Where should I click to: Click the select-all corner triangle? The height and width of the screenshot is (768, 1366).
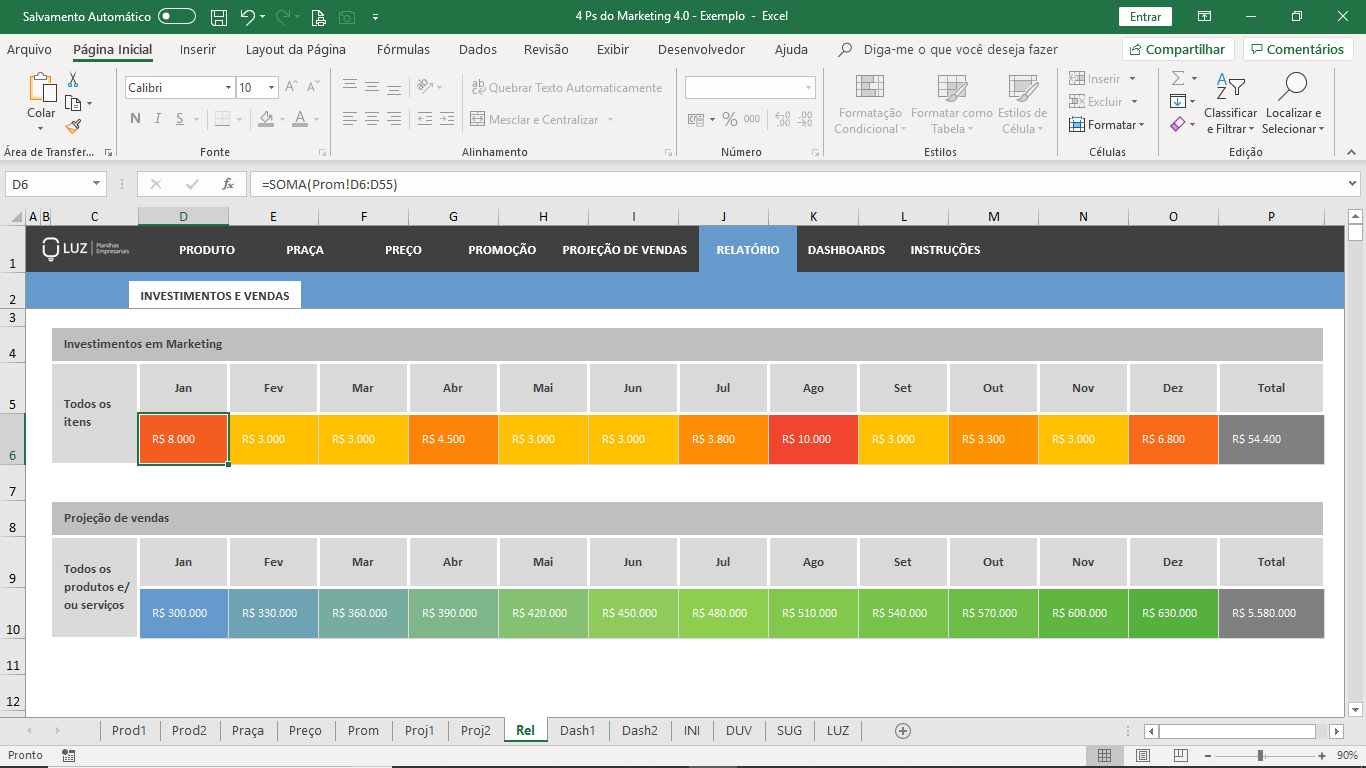(17, 217)
